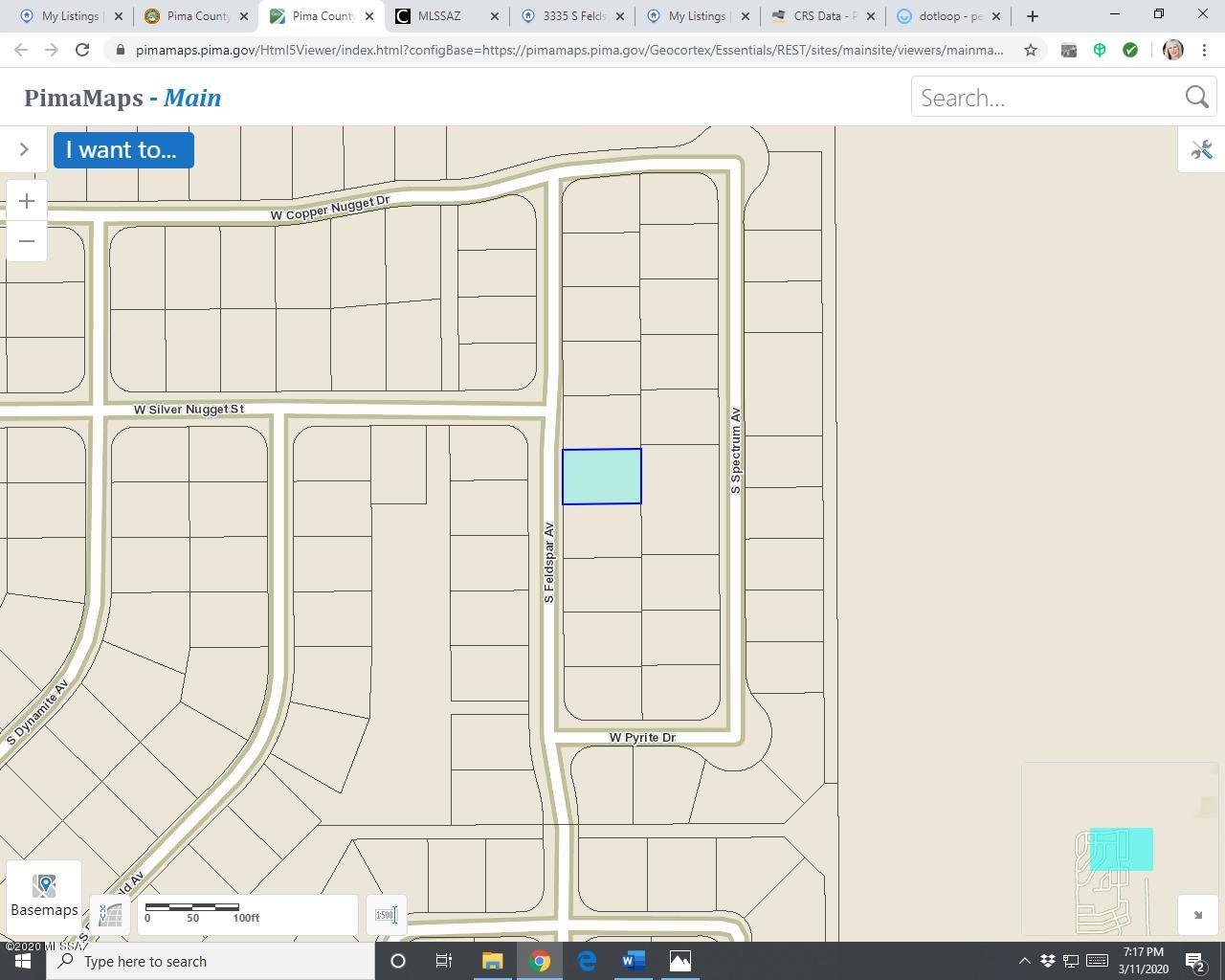Viewport: 1225px width, 980px height.
Task: Open the Photos app from the taskbar
Action: click(680, 961)
